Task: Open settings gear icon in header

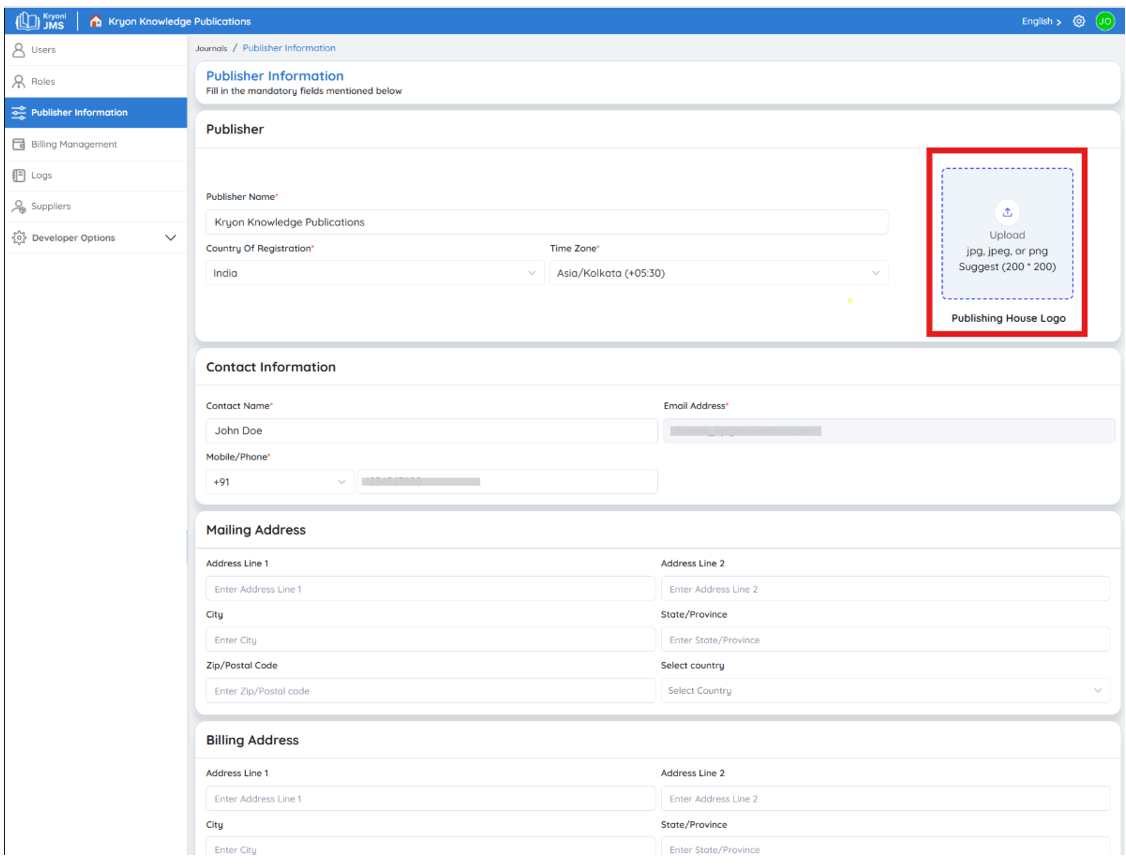Action: point(1079,22)
